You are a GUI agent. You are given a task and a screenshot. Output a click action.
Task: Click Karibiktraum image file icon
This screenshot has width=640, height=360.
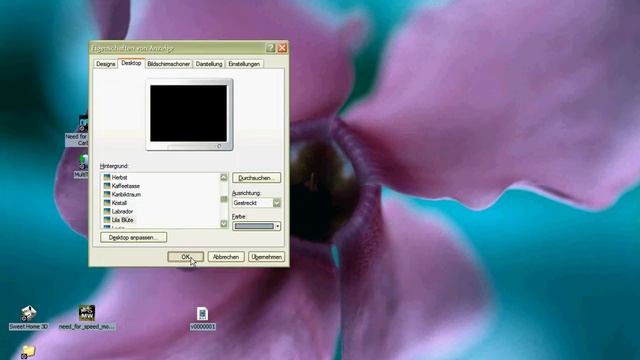pyautogui.click(x=107, y=194)
